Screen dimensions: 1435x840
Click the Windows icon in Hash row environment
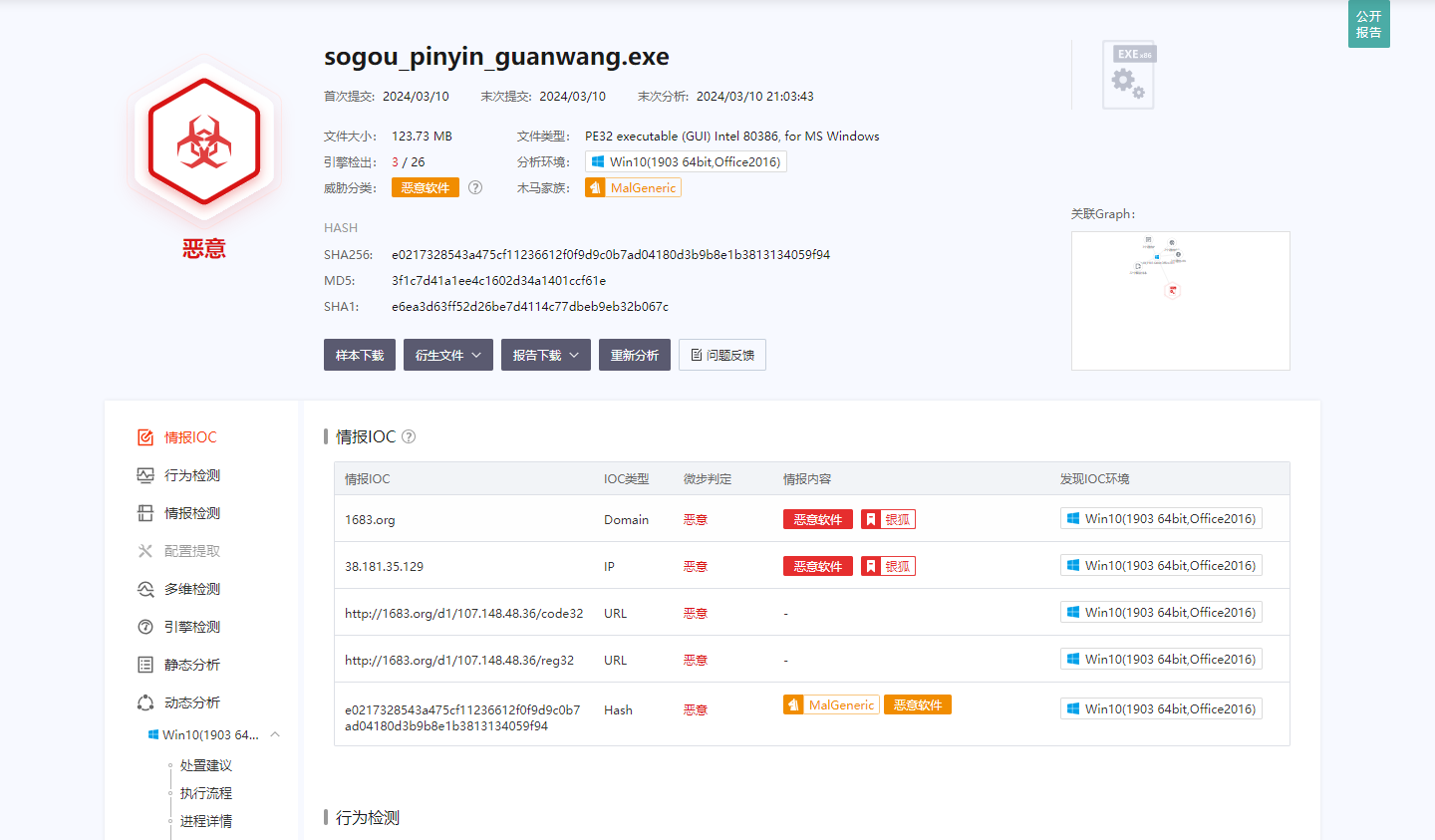pos(1073,708)
